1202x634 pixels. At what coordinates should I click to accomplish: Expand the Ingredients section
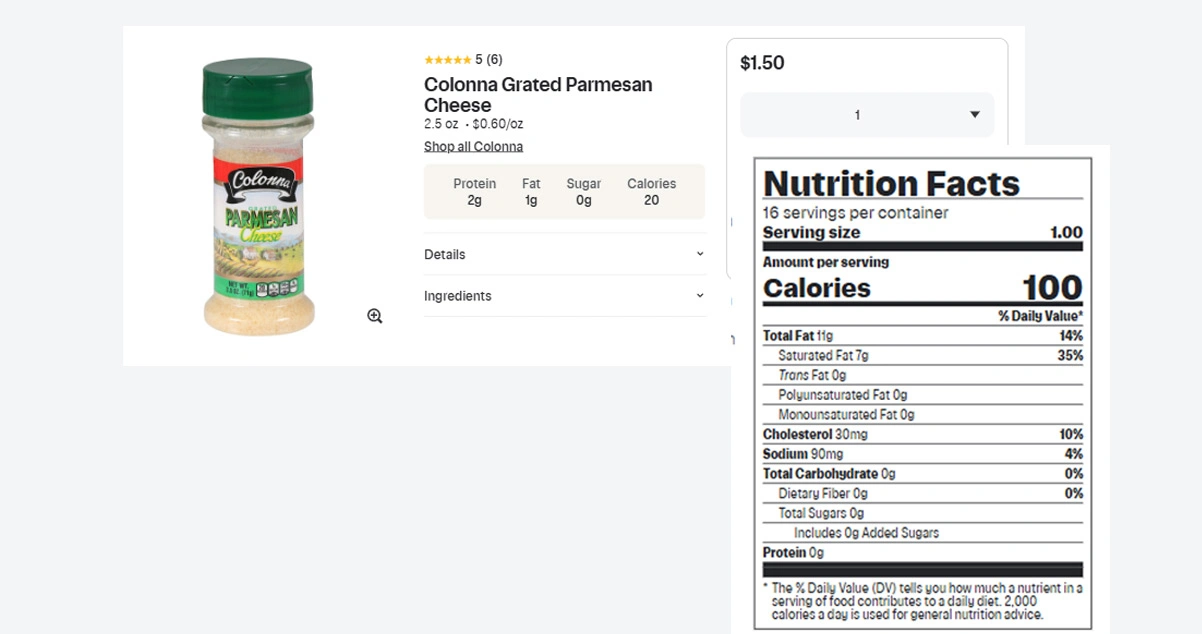(x=564, y=296)
